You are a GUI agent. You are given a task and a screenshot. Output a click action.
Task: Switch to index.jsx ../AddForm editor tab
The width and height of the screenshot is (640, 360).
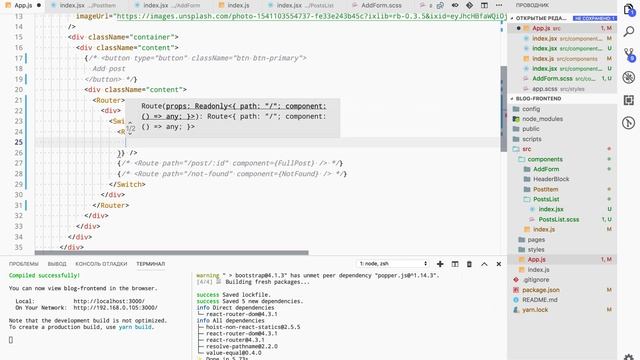[x=171, y=5]
